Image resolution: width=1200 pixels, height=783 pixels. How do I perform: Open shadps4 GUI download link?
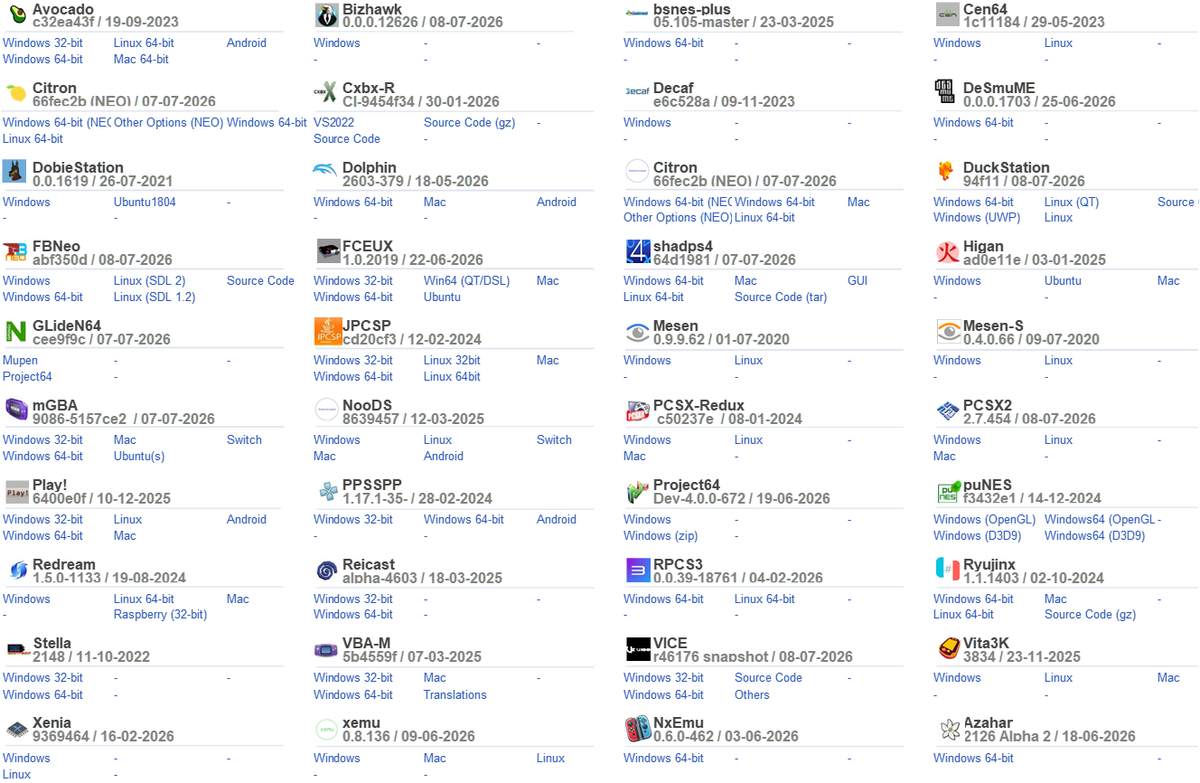coord(857,281)
